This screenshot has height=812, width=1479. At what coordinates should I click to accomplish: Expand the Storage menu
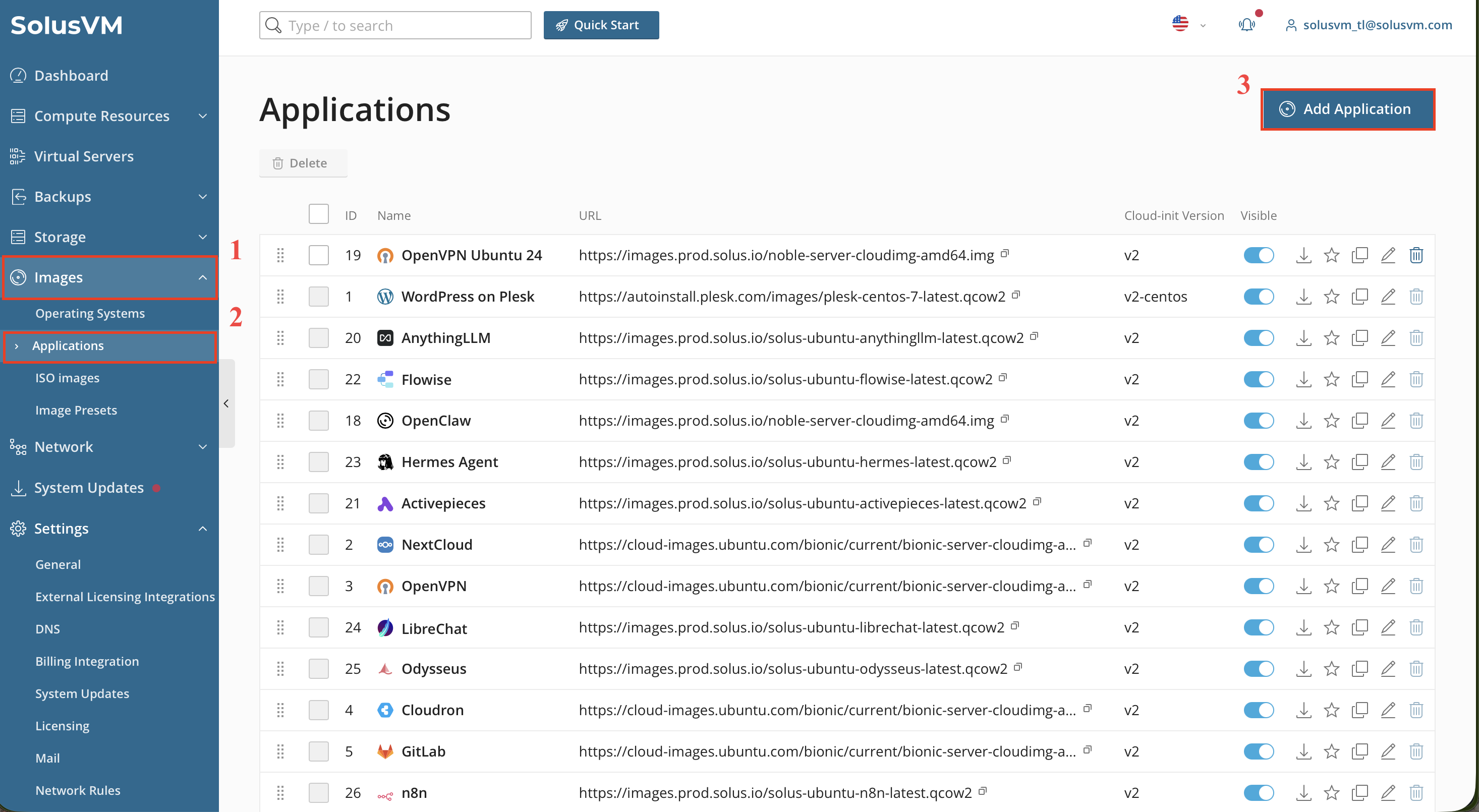[x=109, y=237]
